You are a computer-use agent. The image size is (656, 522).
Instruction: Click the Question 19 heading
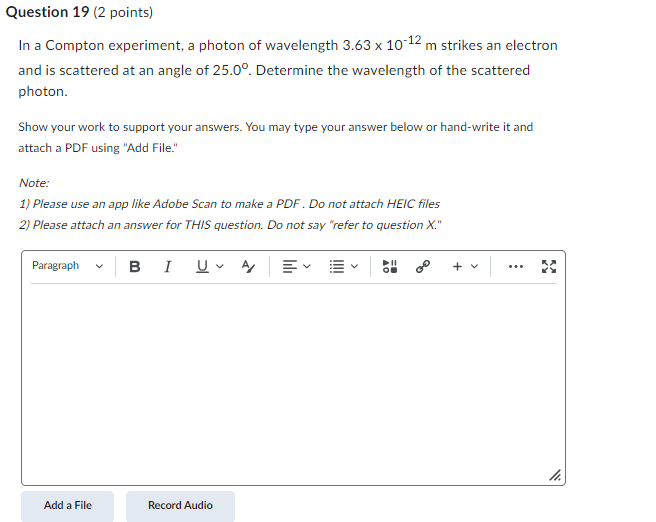click(x=47, y=12)
